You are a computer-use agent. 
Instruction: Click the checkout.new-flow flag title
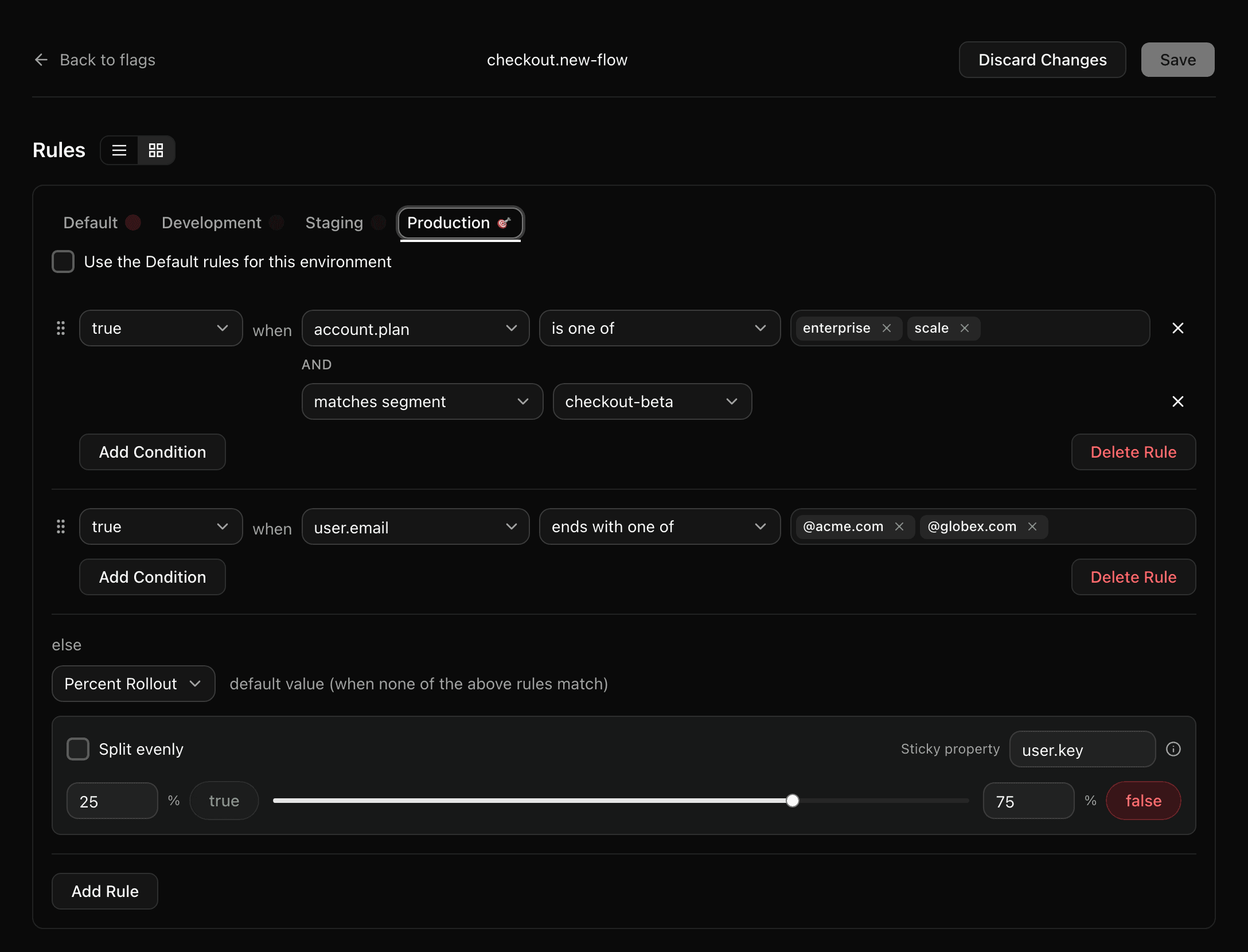[557, 60]
